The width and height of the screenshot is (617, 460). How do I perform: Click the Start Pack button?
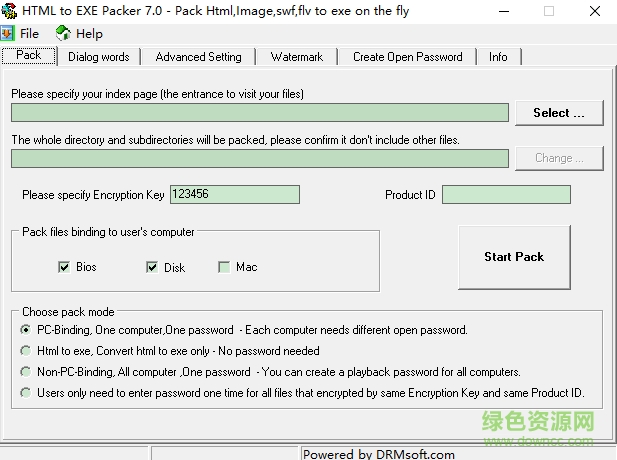[514, 257]
